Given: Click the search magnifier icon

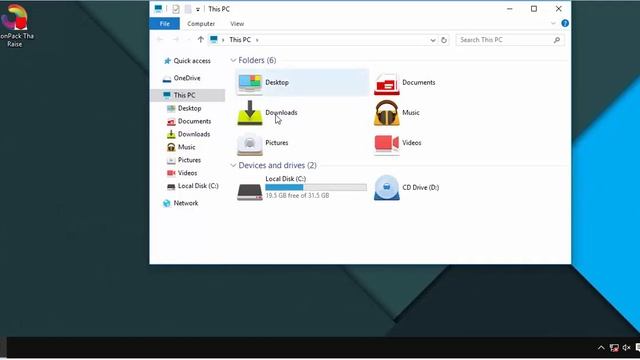Looking at the screenshot, I should coord(557,40).
